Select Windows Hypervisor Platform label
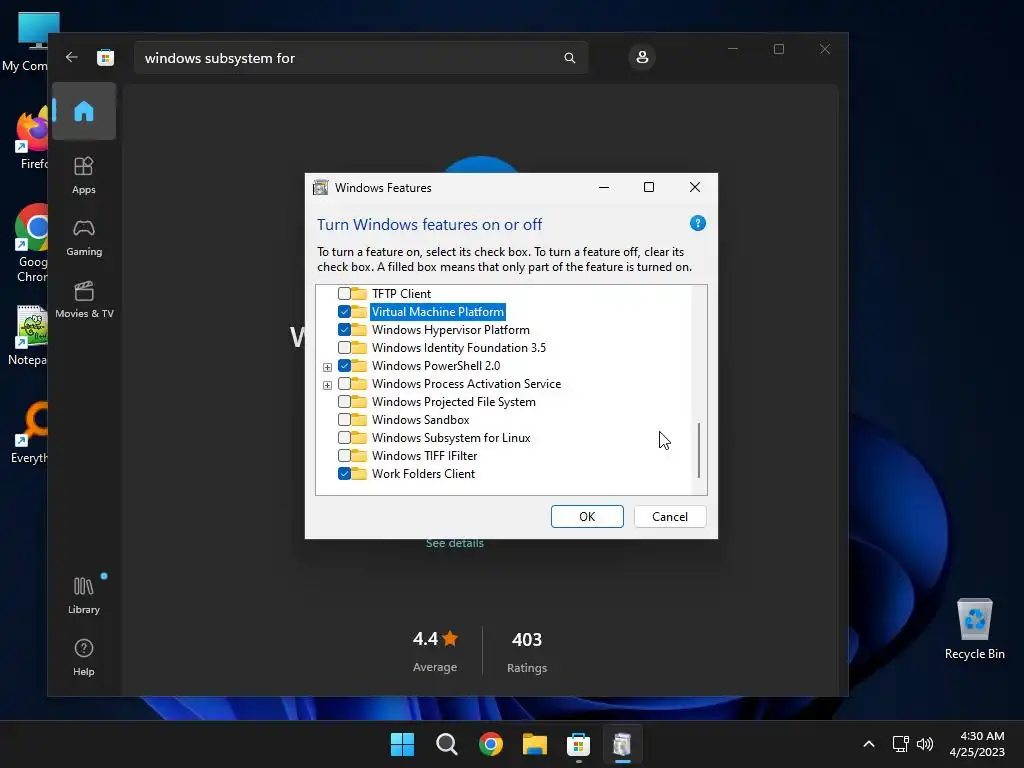 point(451,330)
